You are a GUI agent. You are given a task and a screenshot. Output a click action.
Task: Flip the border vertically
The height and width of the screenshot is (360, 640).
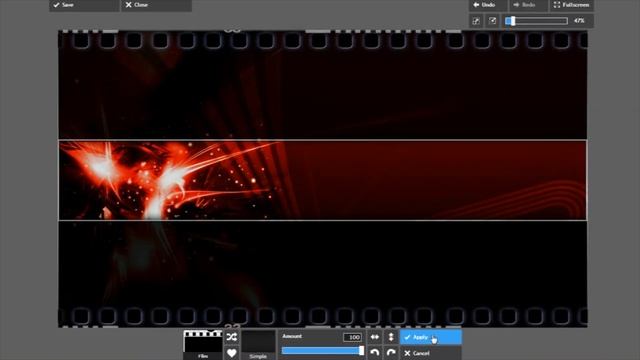391,337
